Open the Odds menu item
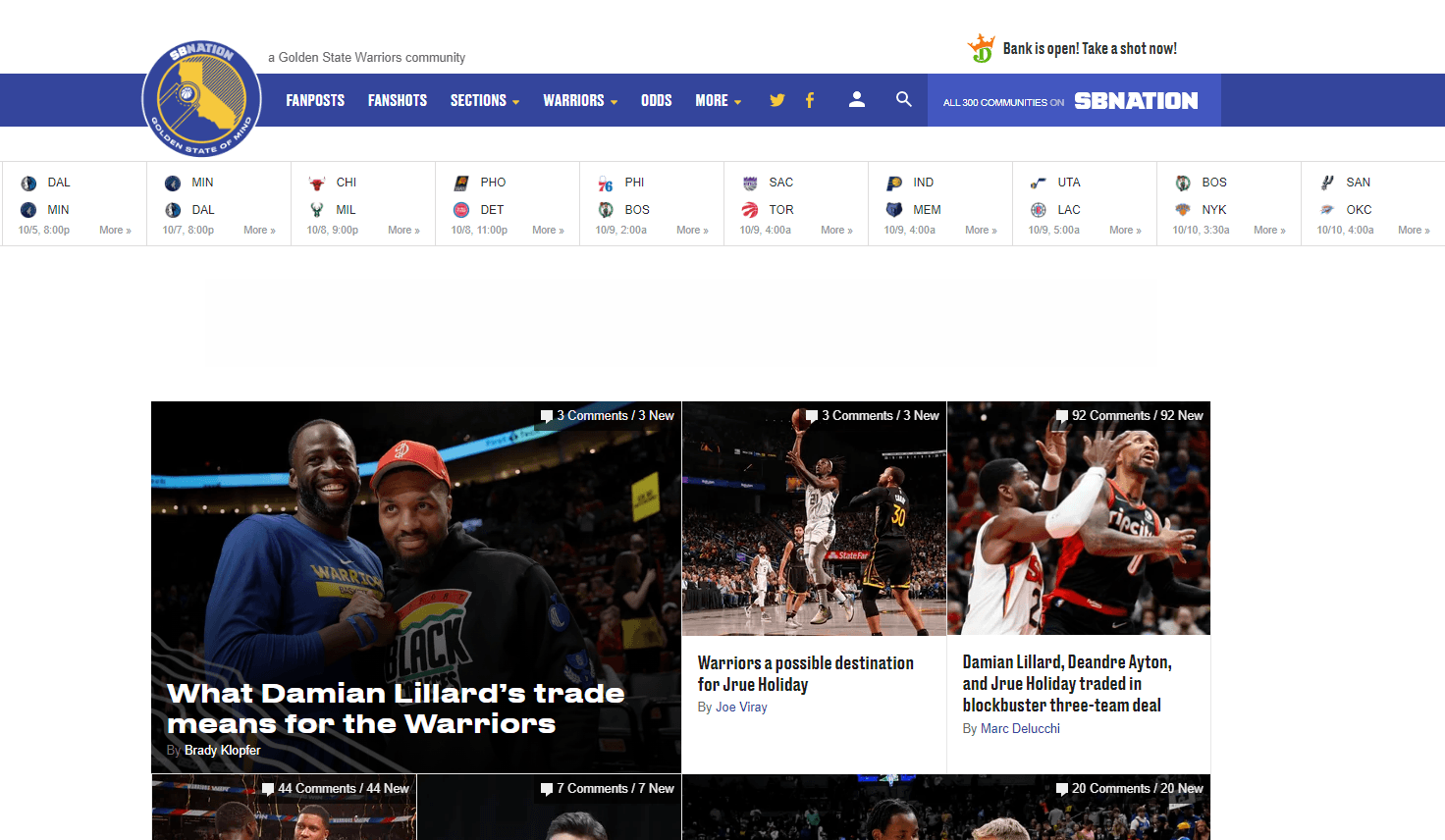 tap(657, 100)
